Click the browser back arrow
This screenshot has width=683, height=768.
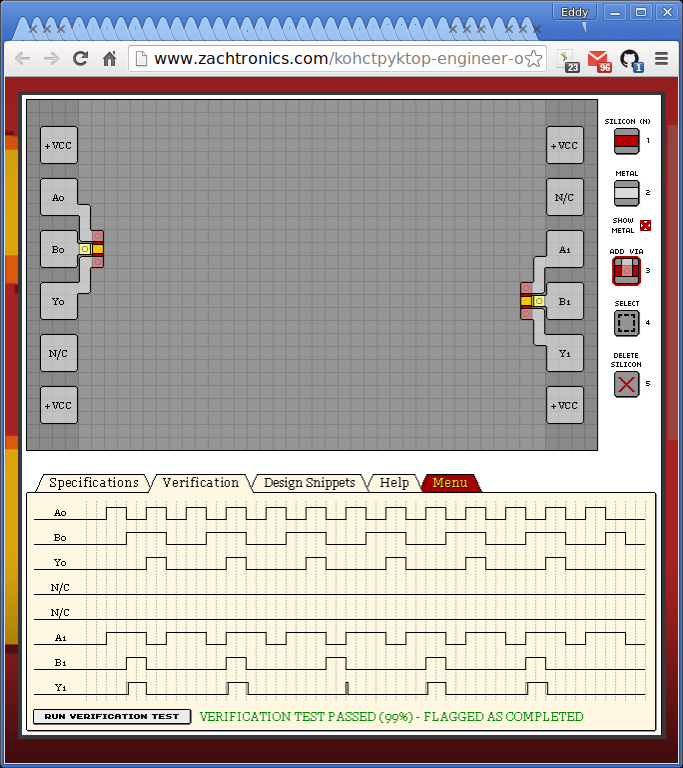[x=22, y=59]
